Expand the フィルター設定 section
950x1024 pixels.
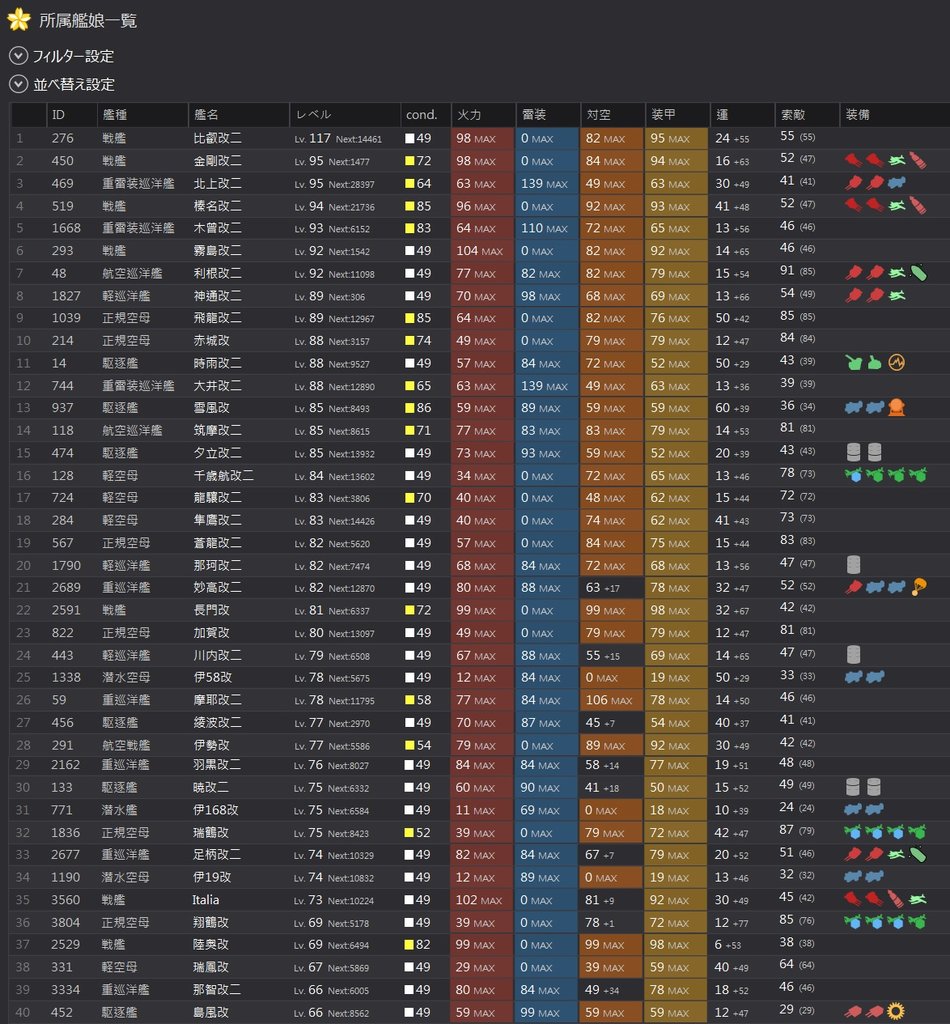(18, 56)
